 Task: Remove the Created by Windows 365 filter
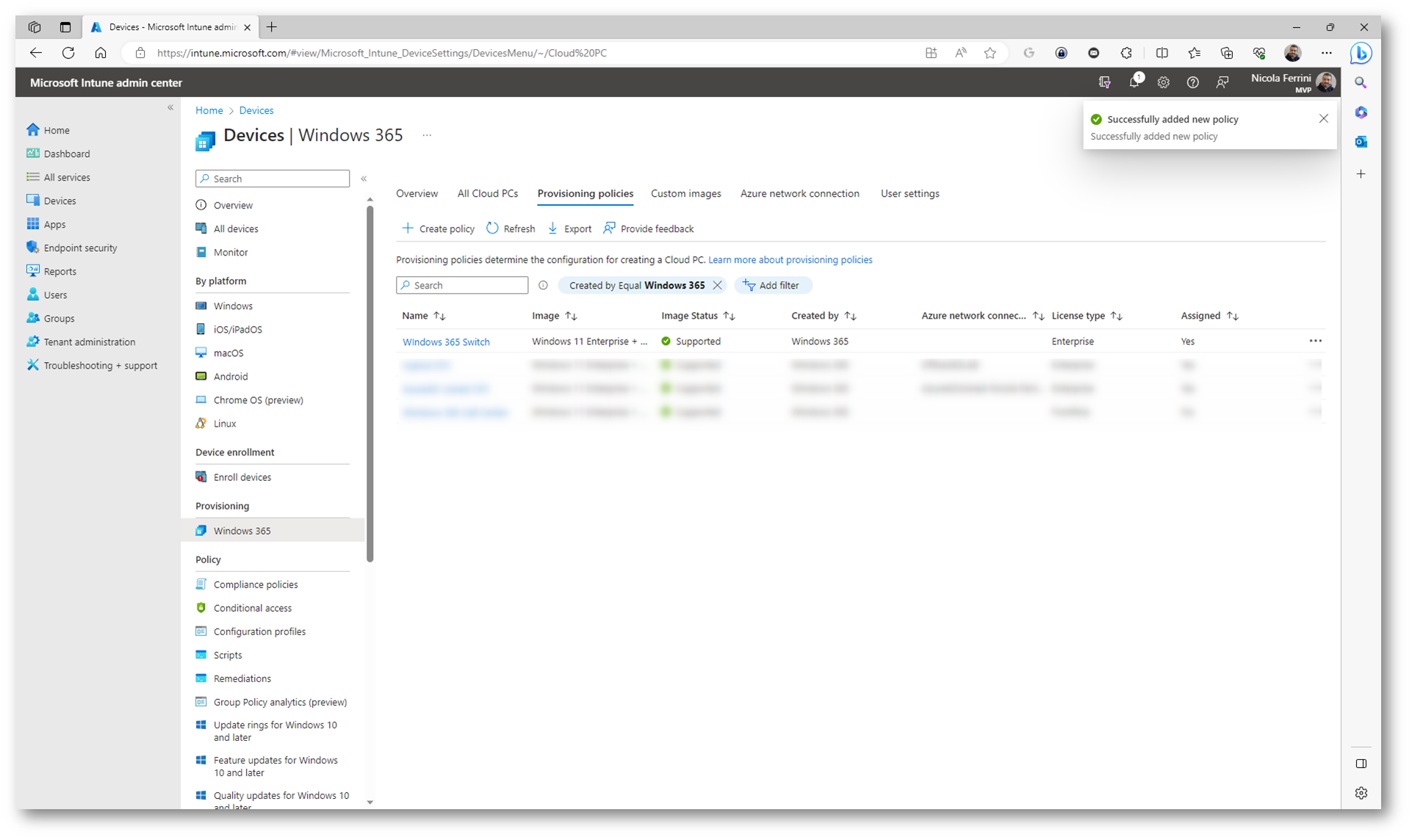pos(717,286)
